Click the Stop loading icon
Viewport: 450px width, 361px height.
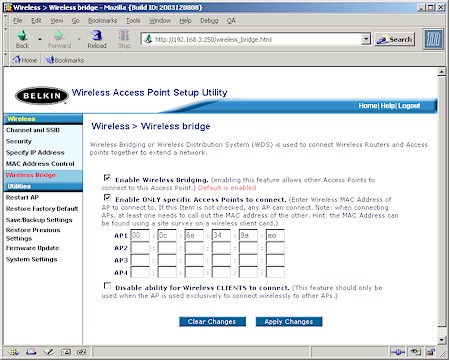tap(124, 39)
